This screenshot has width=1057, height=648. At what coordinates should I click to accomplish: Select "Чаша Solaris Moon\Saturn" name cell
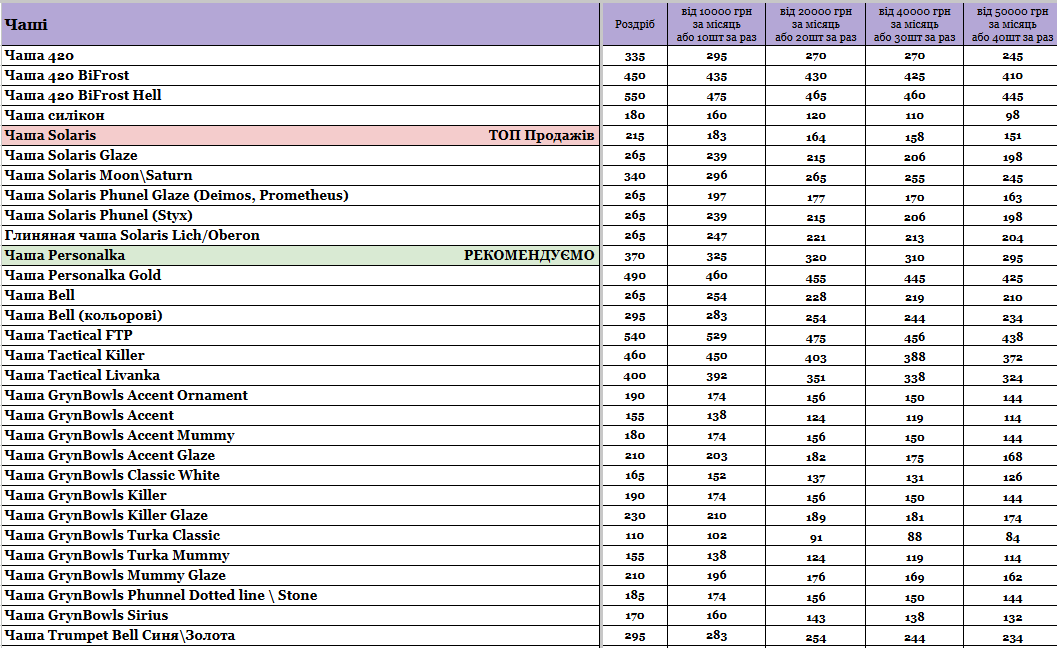click(x=98, y=176)
